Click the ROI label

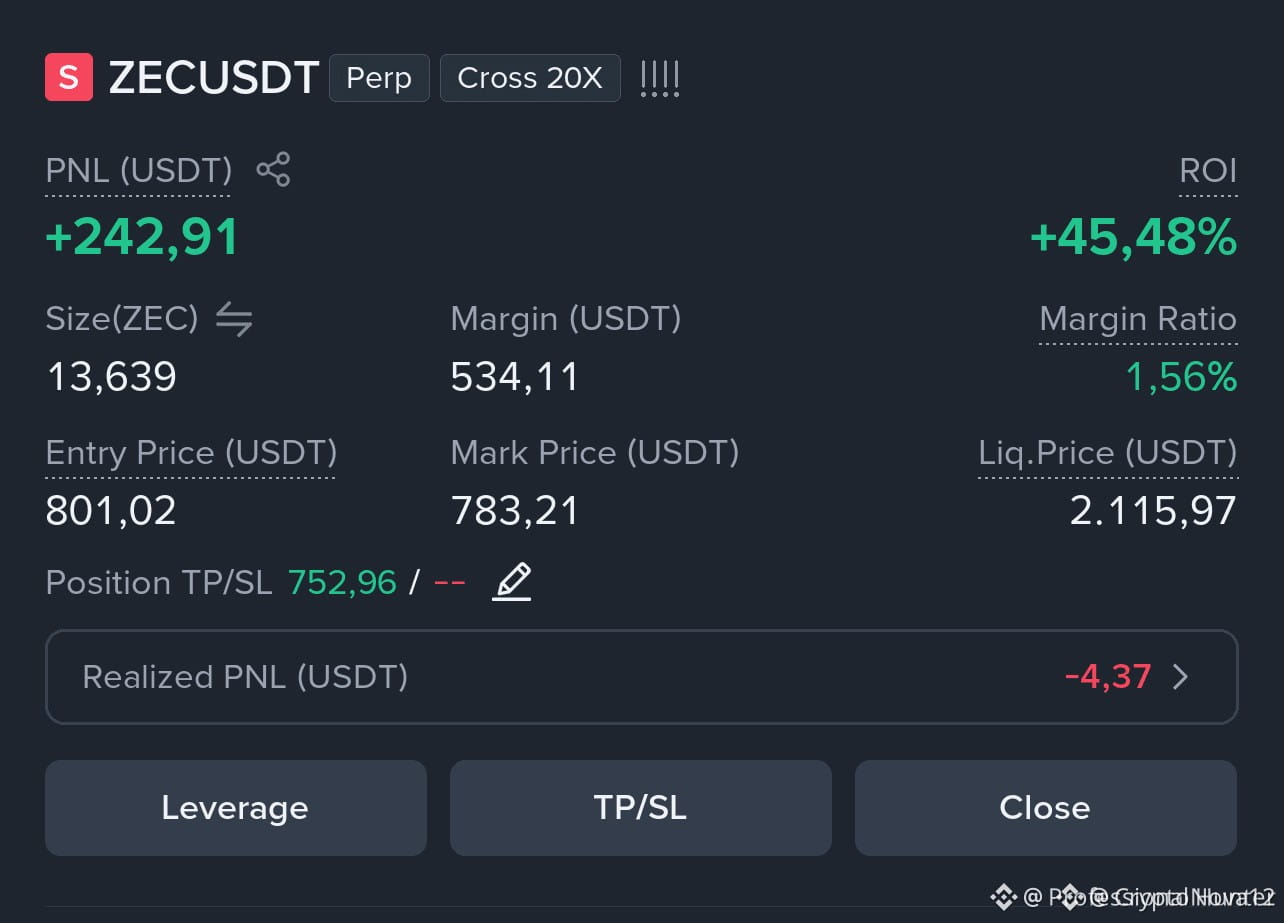click(1208, 171)
